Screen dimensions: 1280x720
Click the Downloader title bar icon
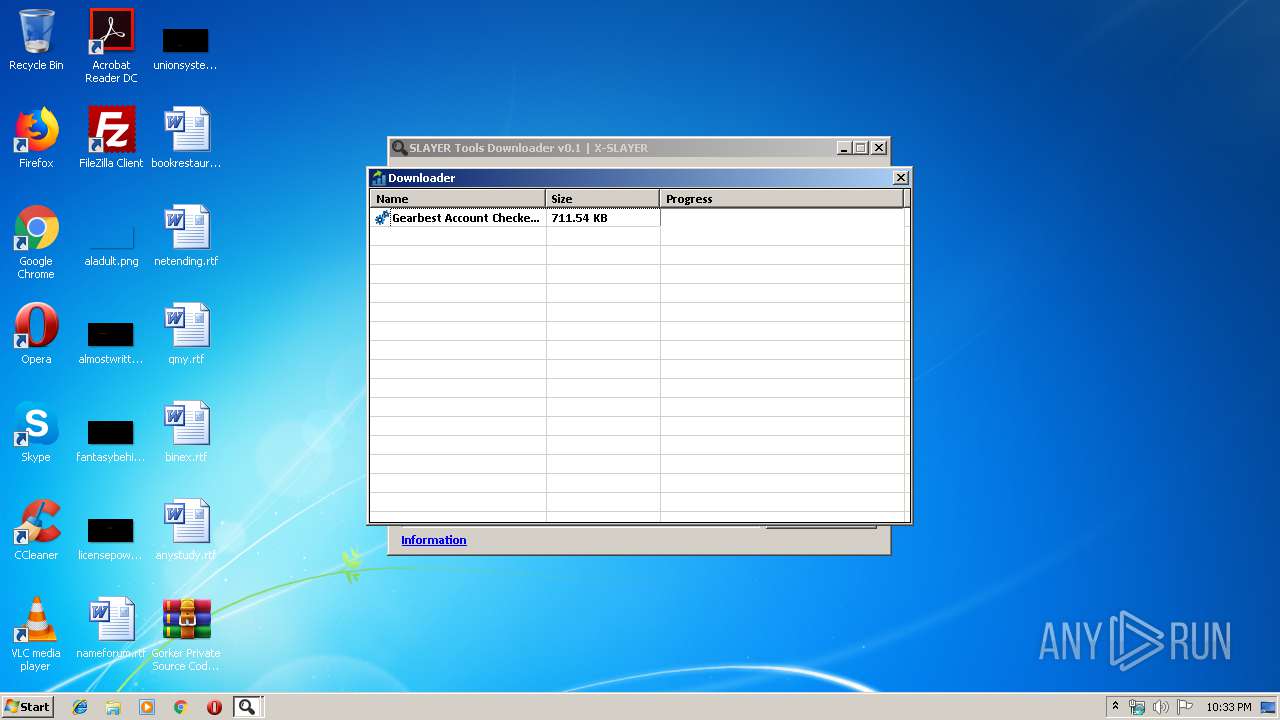(378, 178)
